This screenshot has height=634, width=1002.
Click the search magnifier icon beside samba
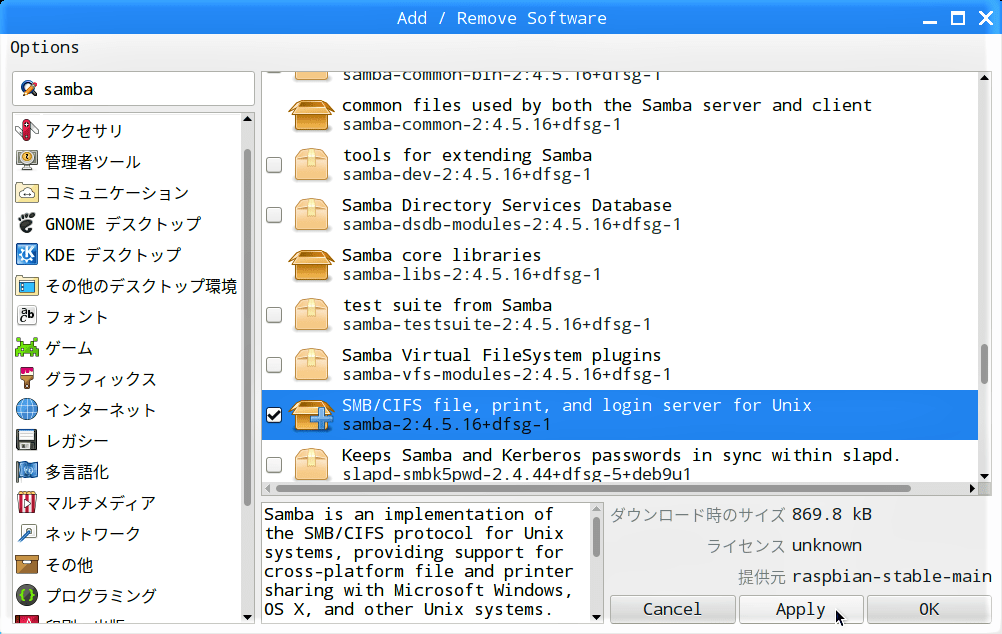tap(29, 88)
